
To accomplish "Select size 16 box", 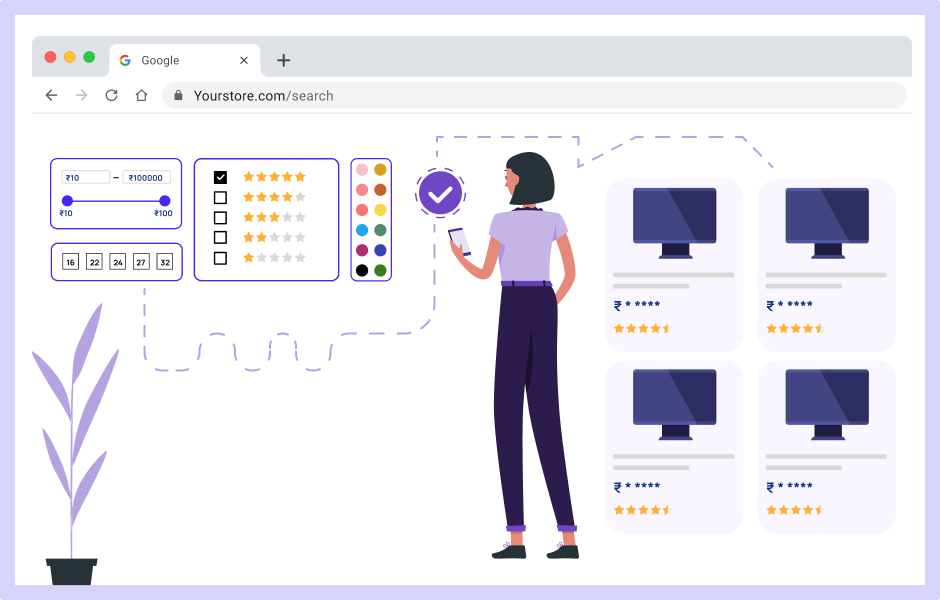I will pos(70,262).
